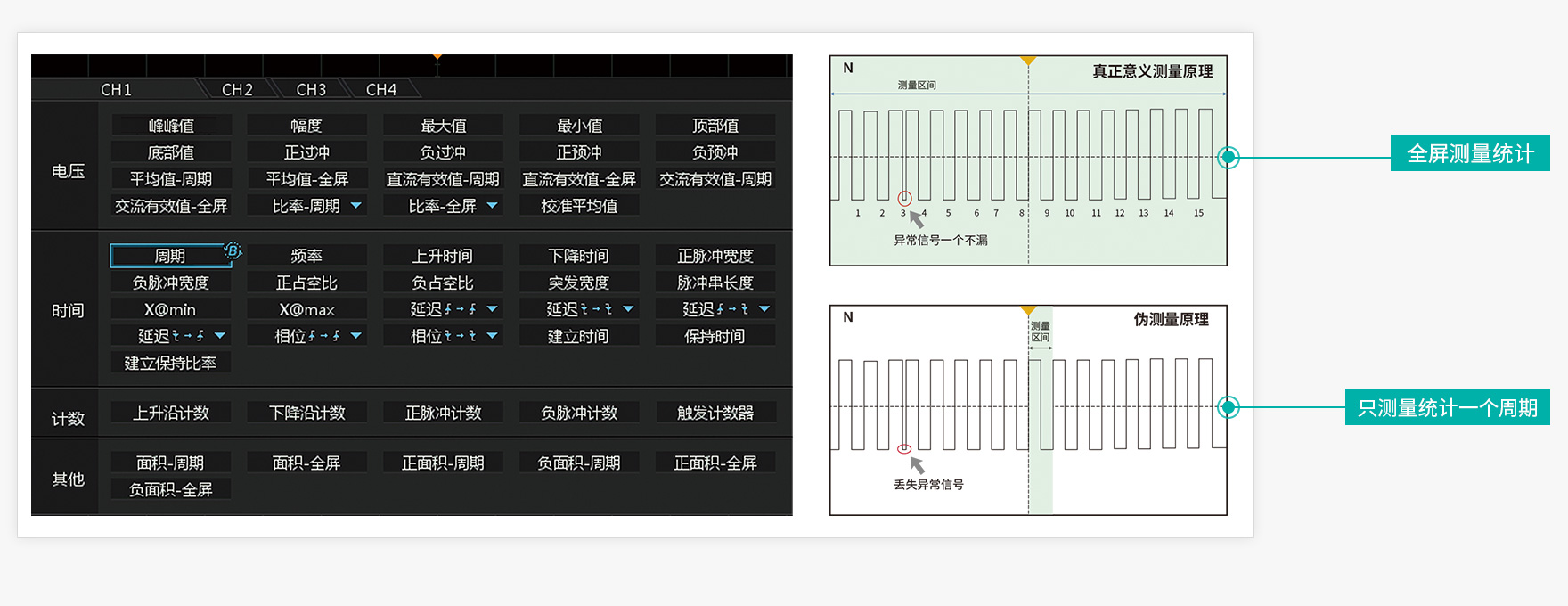The image size is (1568, 606).
Task: Open the 延迟 dropdown directly below X@min
Action: (220, 336)
